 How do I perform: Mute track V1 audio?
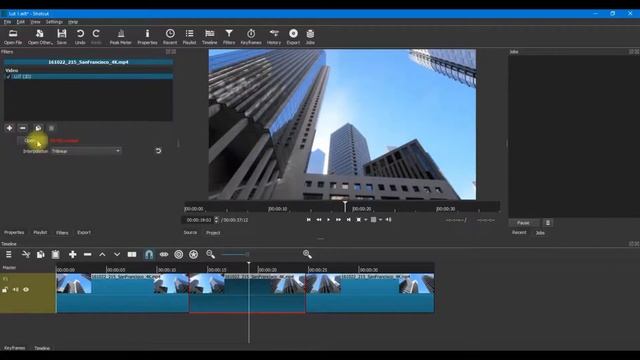tap(16, 290)
